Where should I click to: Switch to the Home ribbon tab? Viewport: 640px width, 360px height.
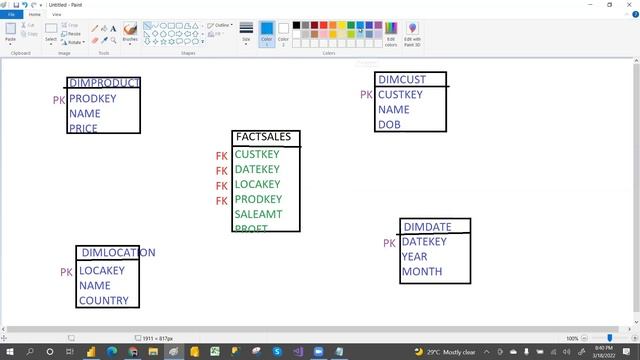(35, 14)
